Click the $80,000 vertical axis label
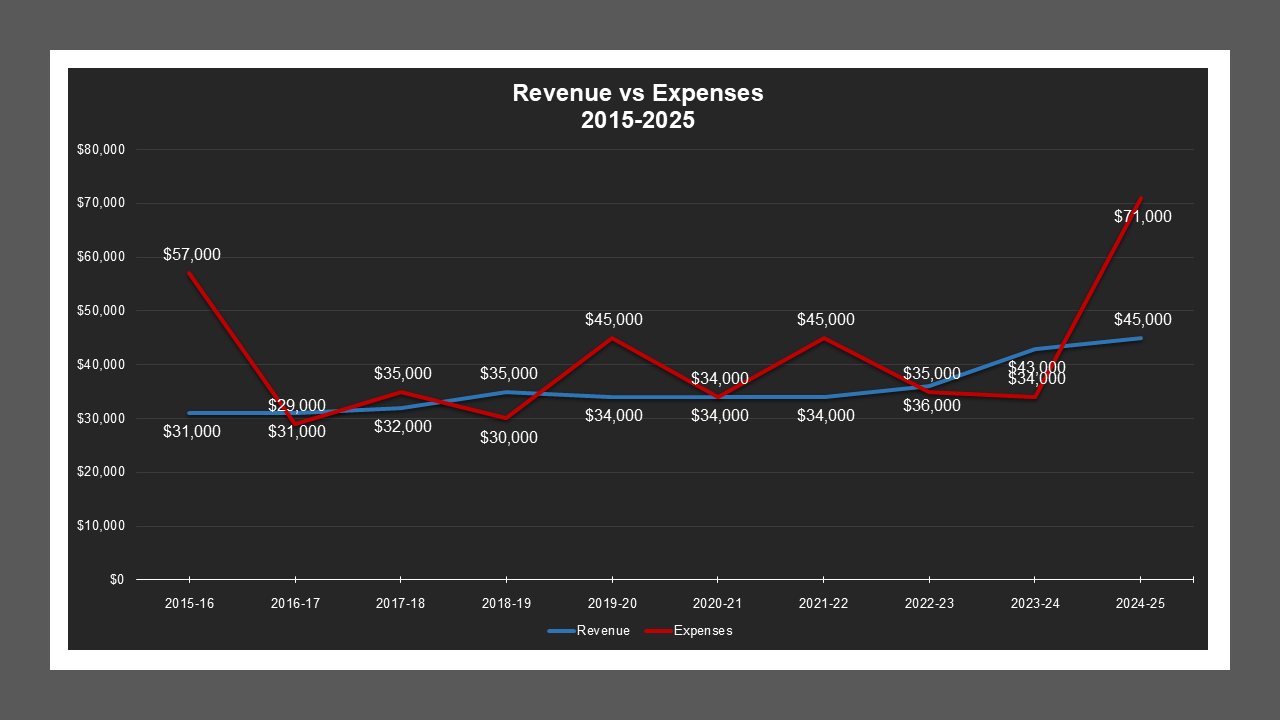Image resolution: width=1280 pixels, height=720 pixels. click(101, 149)
